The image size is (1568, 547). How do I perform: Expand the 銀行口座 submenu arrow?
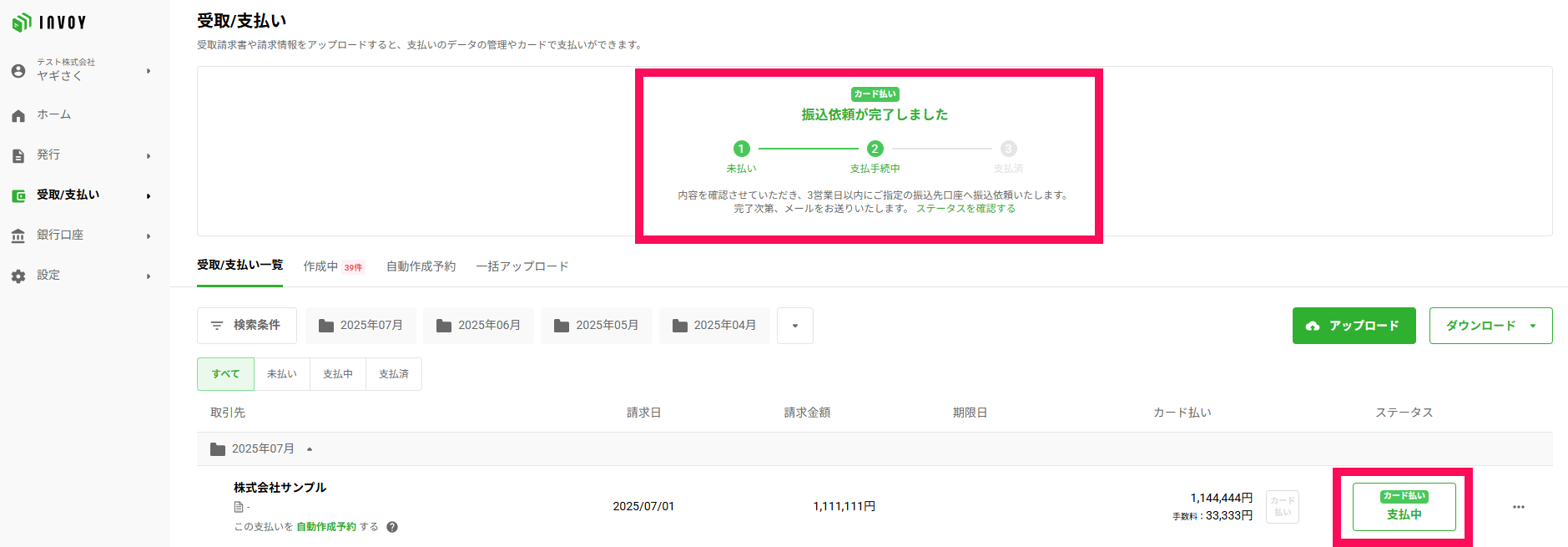point(149,236)
